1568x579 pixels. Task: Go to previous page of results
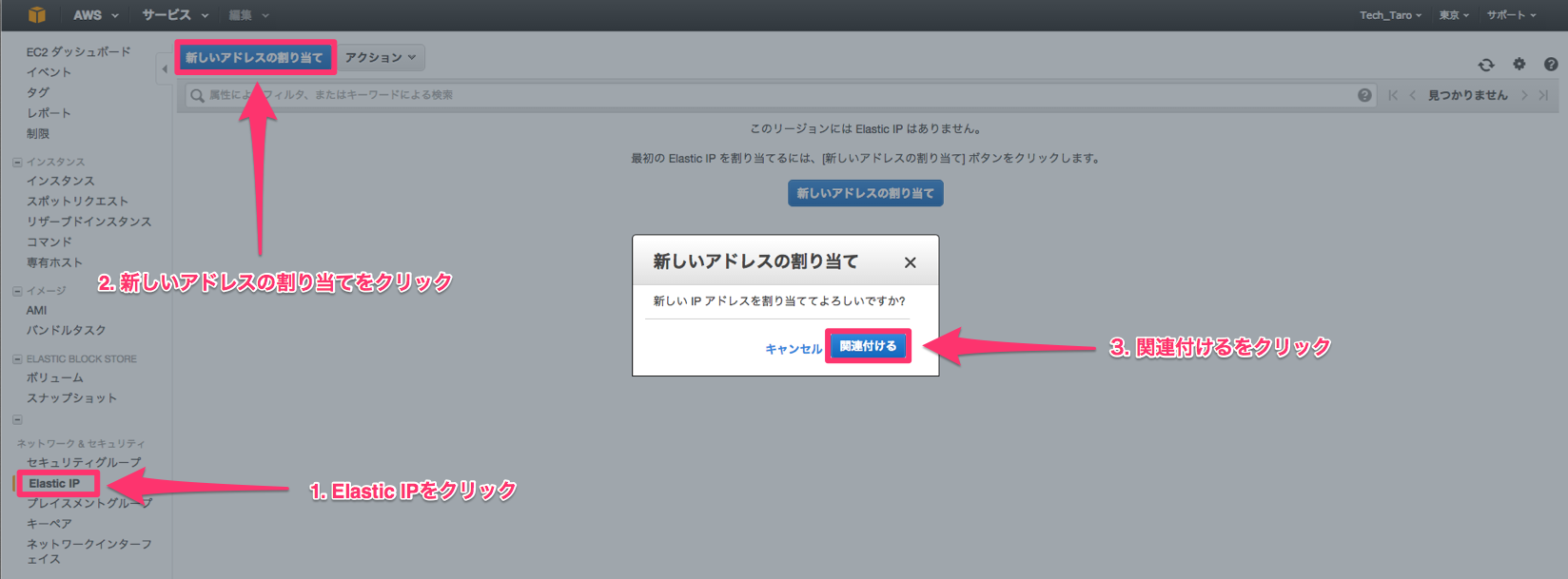(x=1413, y=95)
